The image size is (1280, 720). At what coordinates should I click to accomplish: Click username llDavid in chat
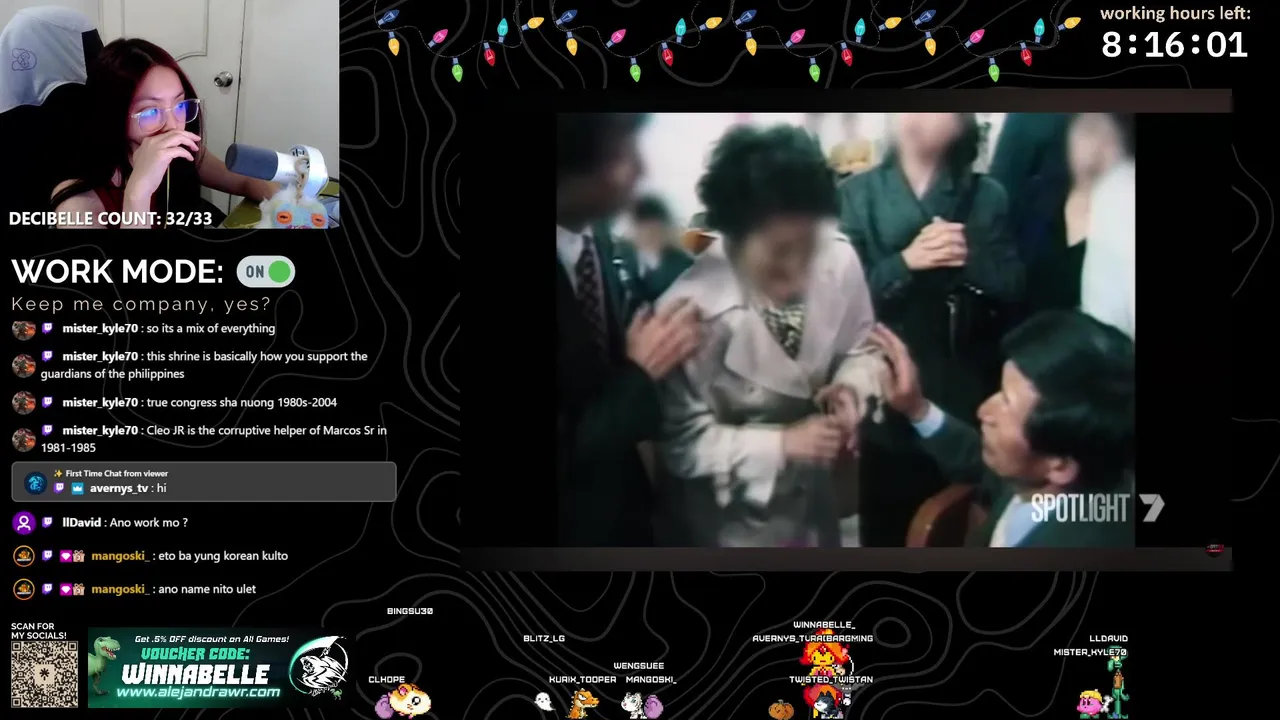coord(83,523)
